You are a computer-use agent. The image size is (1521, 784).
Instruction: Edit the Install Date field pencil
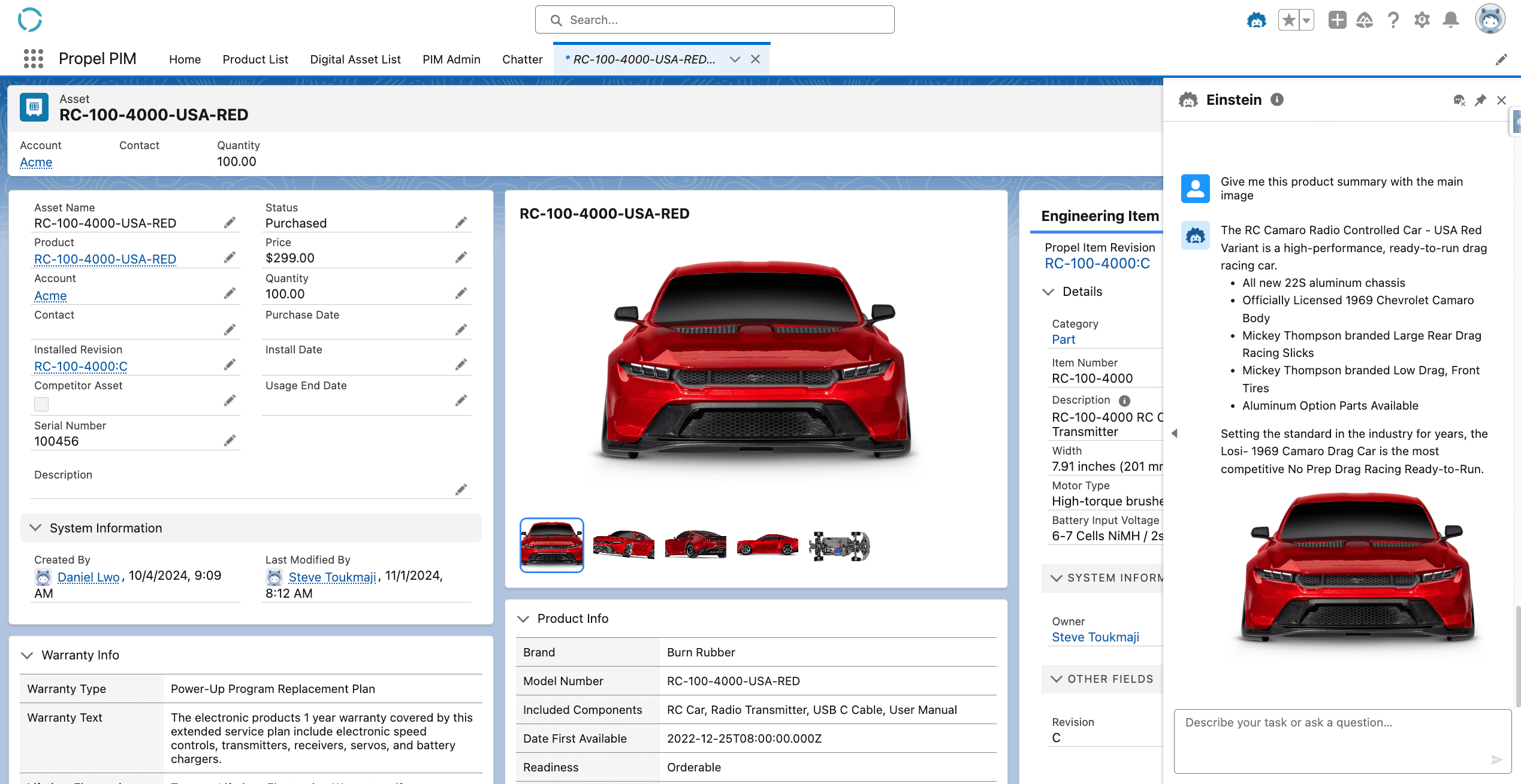(461, 365)
